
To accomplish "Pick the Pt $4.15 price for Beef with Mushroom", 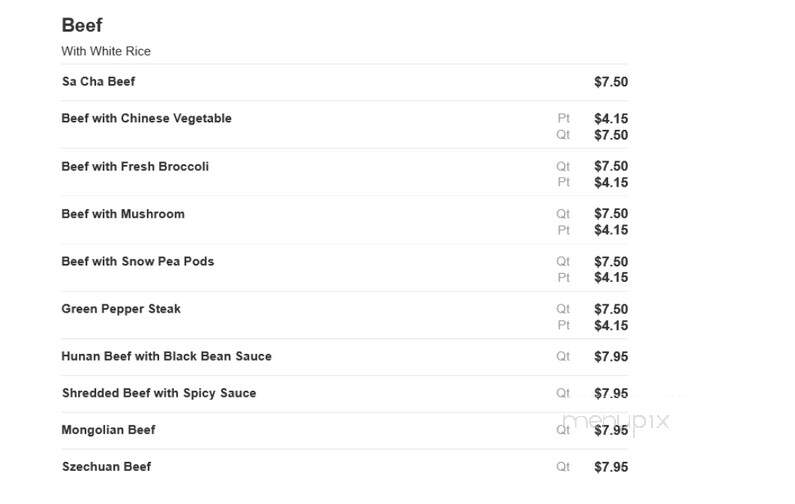I will pos(611,230).
